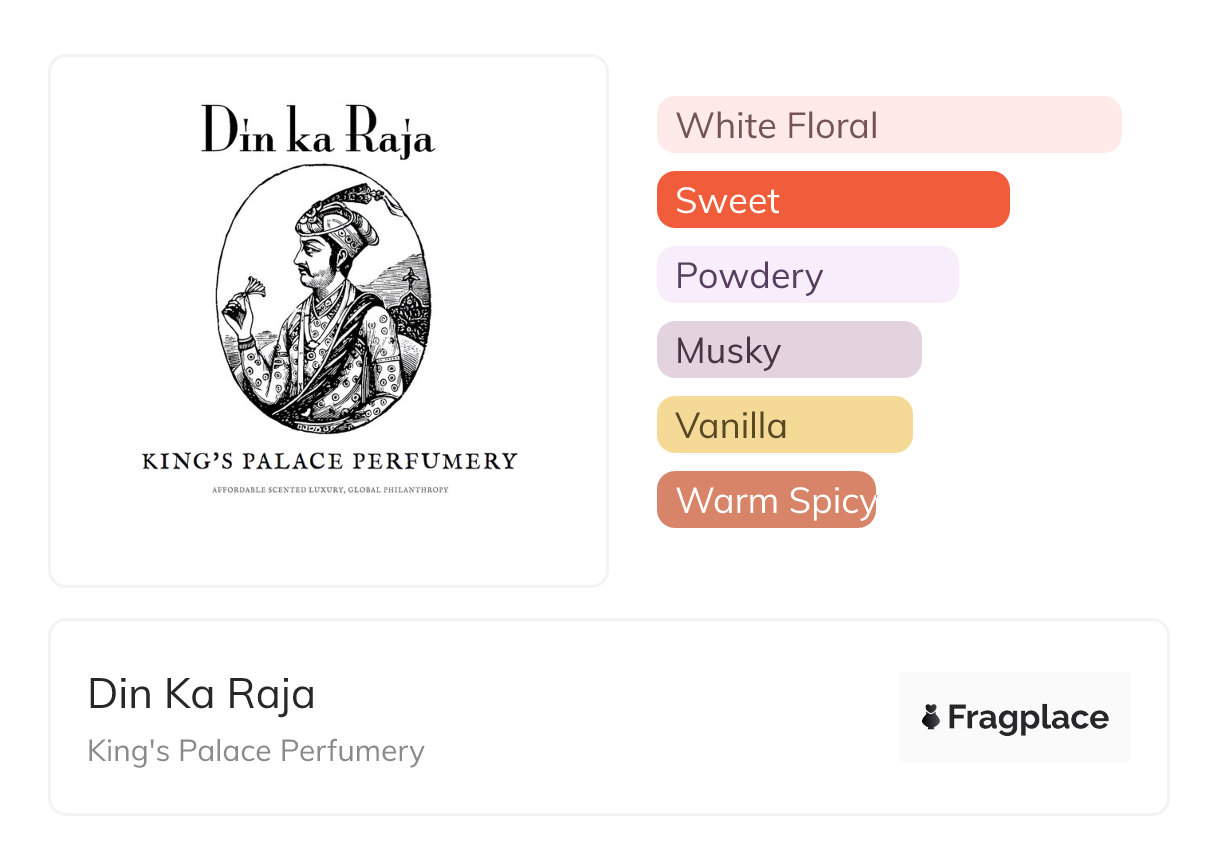Click the yellow Vanilla accord bar
The width and height of the screenshot is (1218, 864).
784,425
